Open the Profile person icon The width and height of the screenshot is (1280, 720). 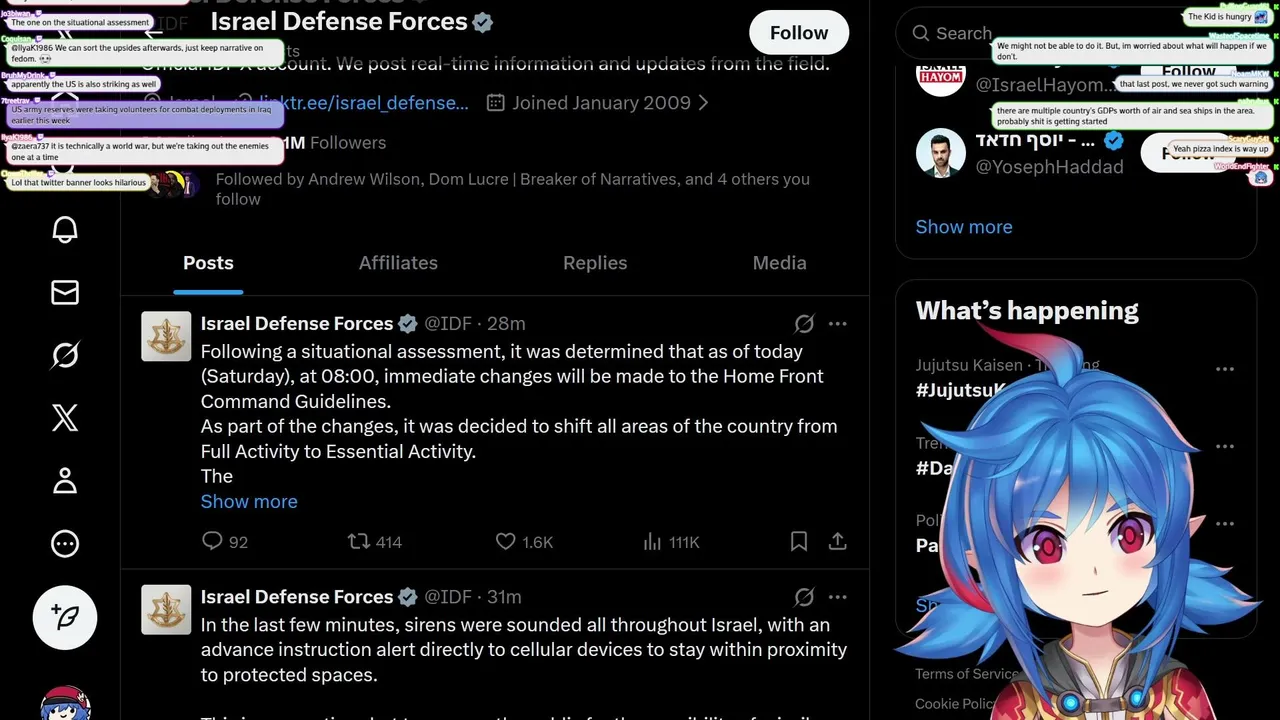tap(65, 481)
